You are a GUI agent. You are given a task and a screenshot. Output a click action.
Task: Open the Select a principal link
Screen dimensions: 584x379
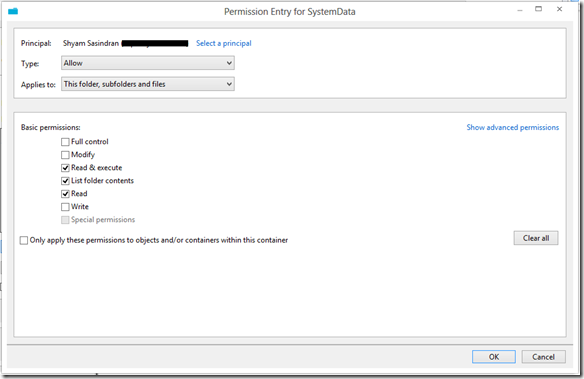click(x=223, y=43)
